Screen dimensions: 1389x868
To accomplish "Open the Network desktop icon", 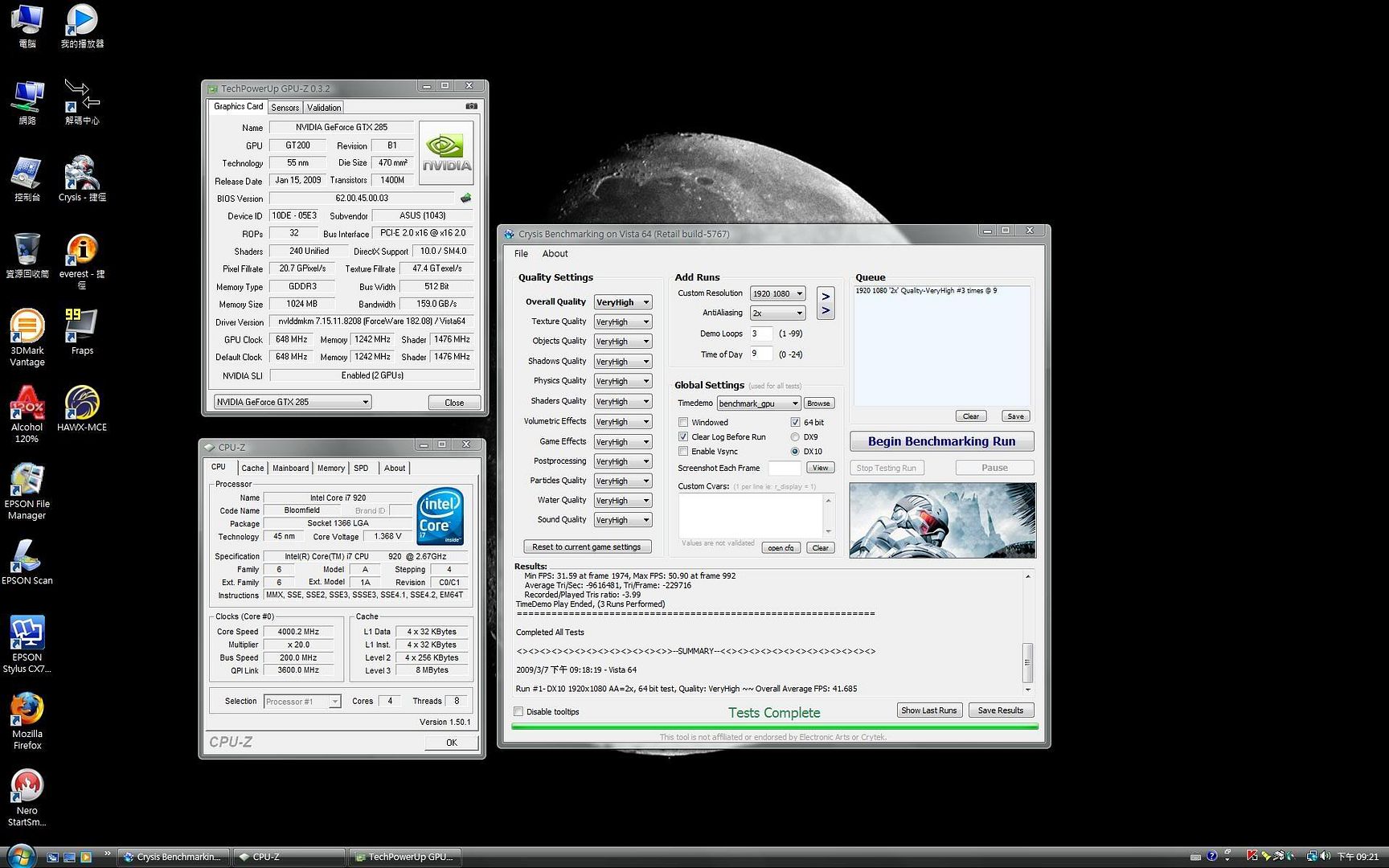I will (27, 102).
